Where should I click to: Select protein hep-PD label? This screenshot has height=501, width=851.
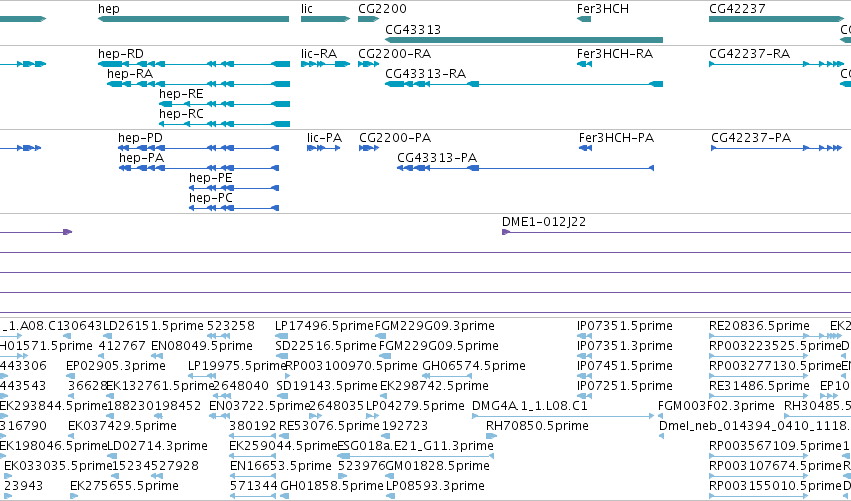(x=140, y=138)
